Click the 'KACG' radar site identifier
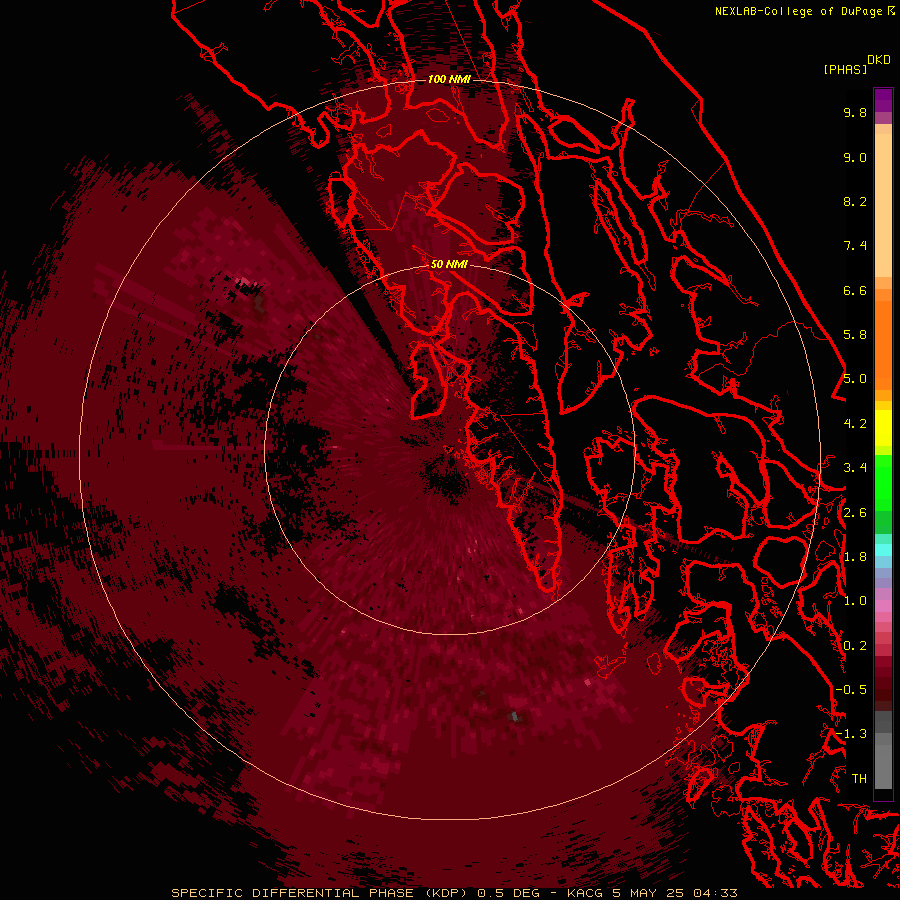Viewport: 900px width, 900px height. click(x=584, y=893)
